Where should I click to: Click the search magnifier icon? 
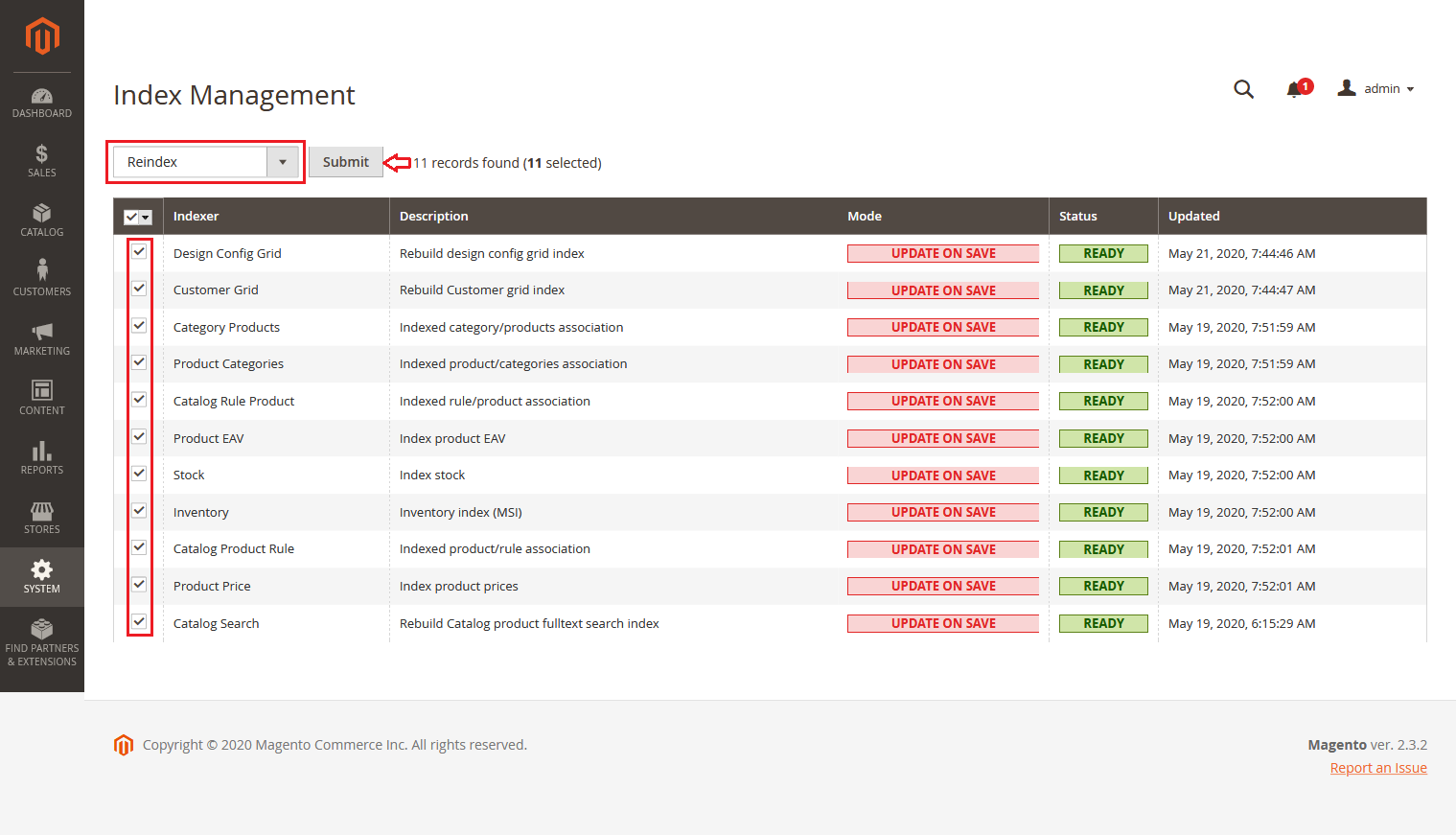click(1243, 89)
